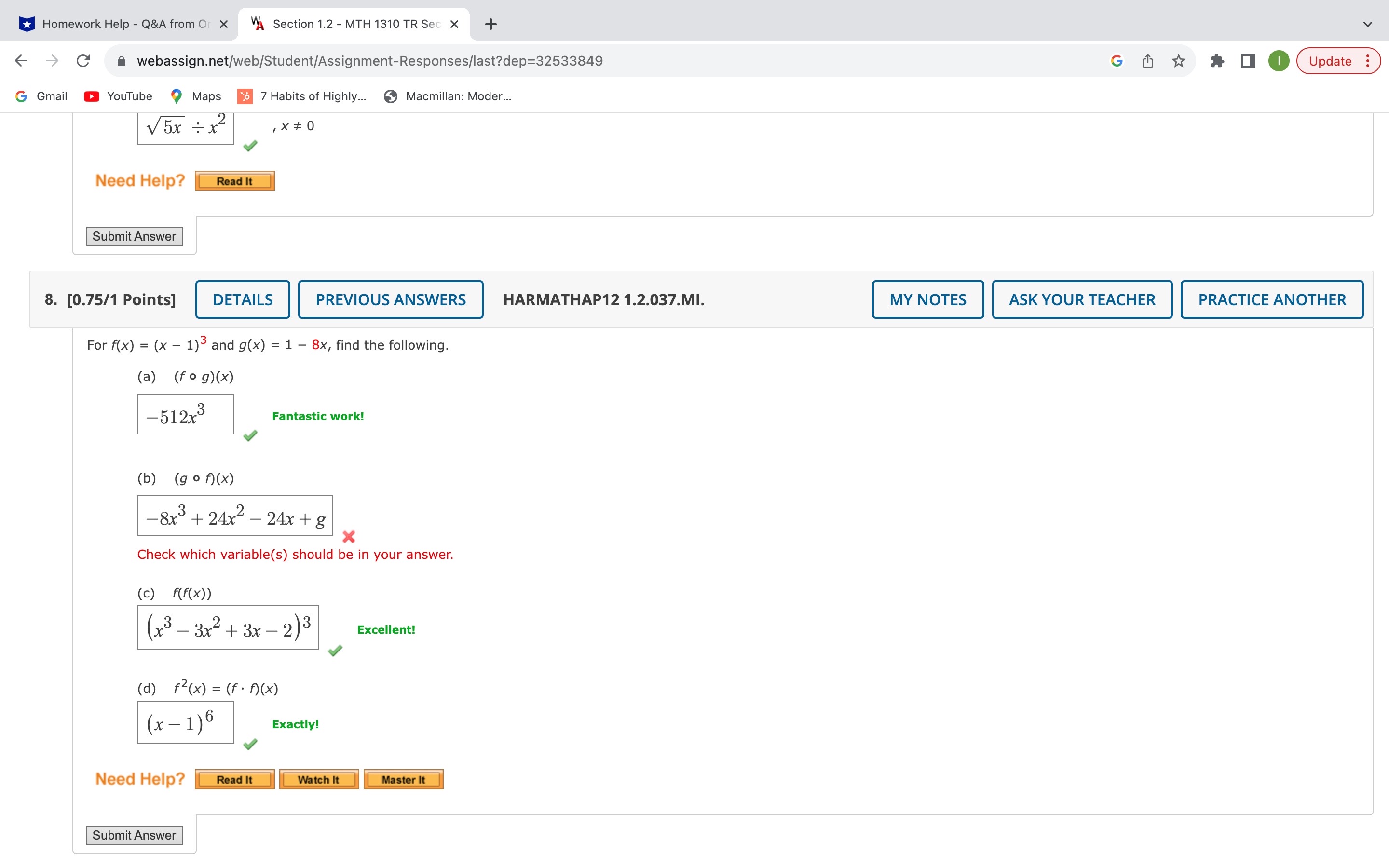Expand the tab search chevron

click(1367, 24)
